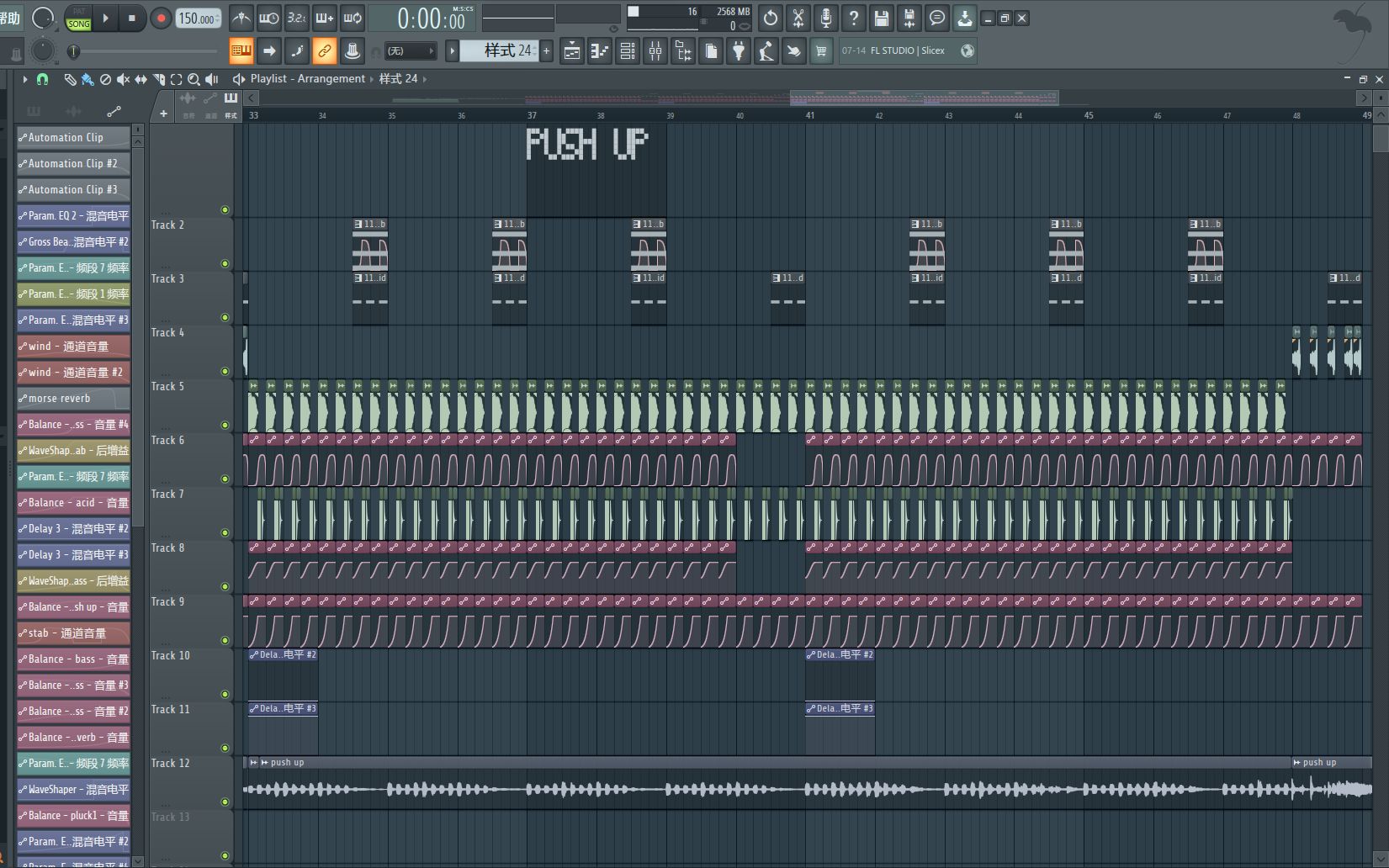
Task: Select 'morse reverb' clip in the picker list
Action: 73,398
